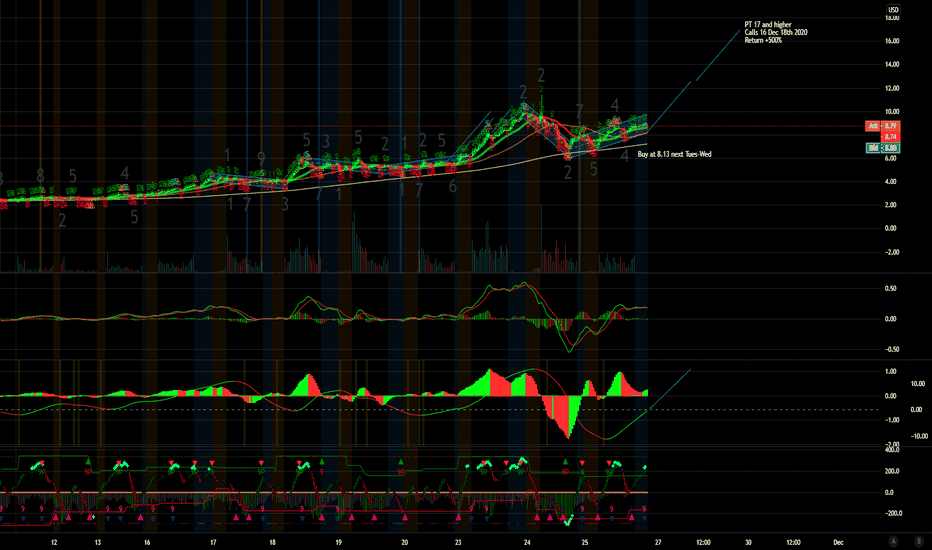Click the date 20 on time axis
Viewport: 932px width, 550px height.
click(x=404, y=542)
